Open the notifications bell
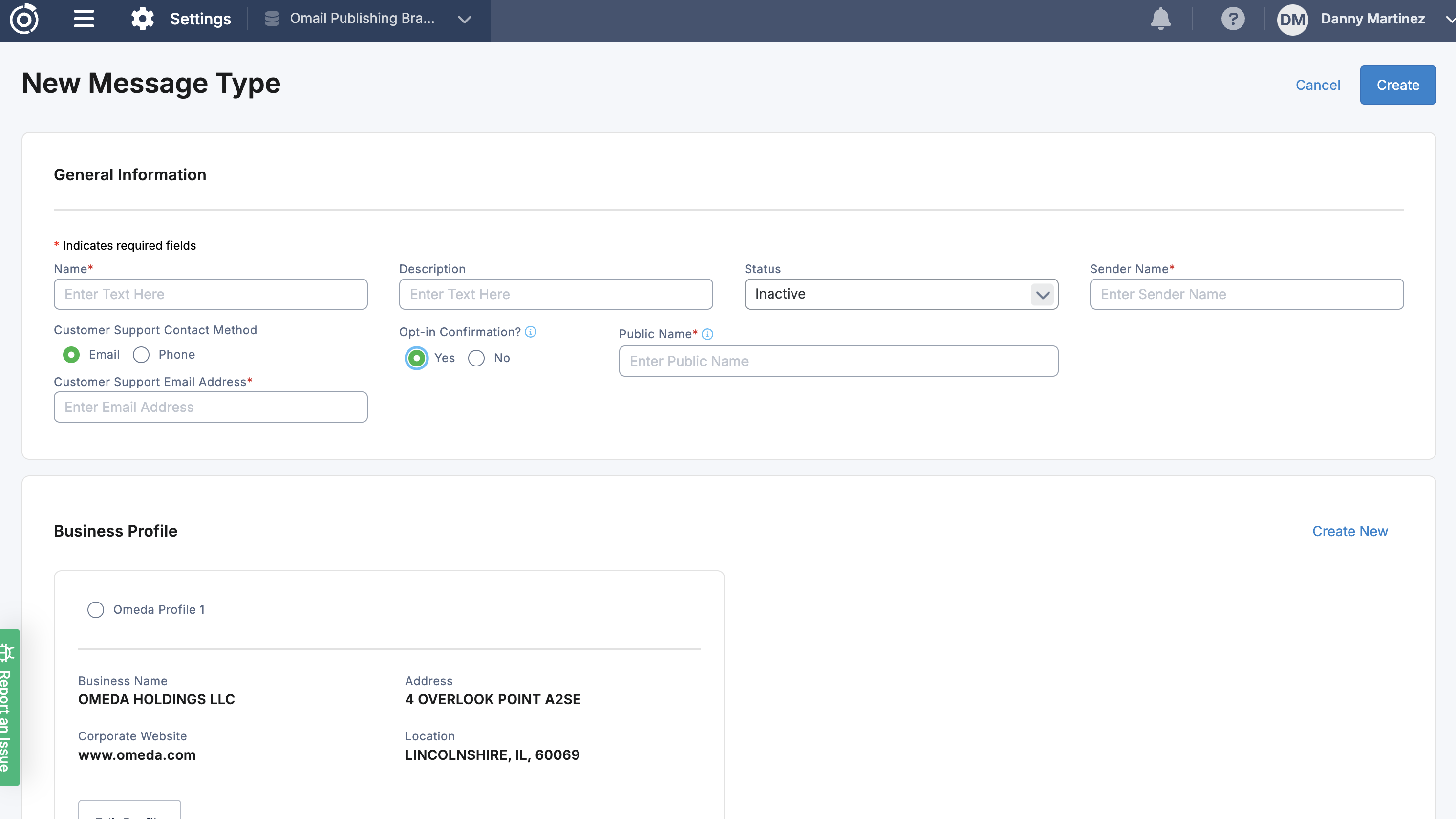Viewport: 1456px width, 819px height. coord(1160,19)
